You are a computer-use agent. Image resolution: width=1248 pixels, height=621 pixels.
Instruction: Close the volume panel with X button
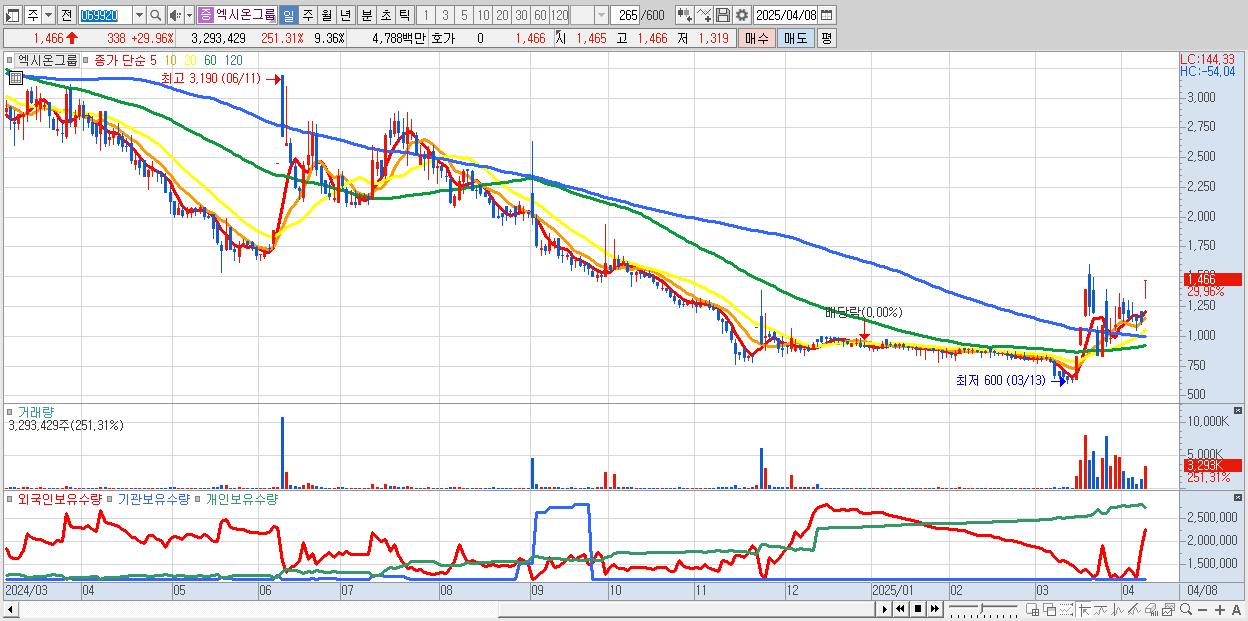click(1239, 410)
